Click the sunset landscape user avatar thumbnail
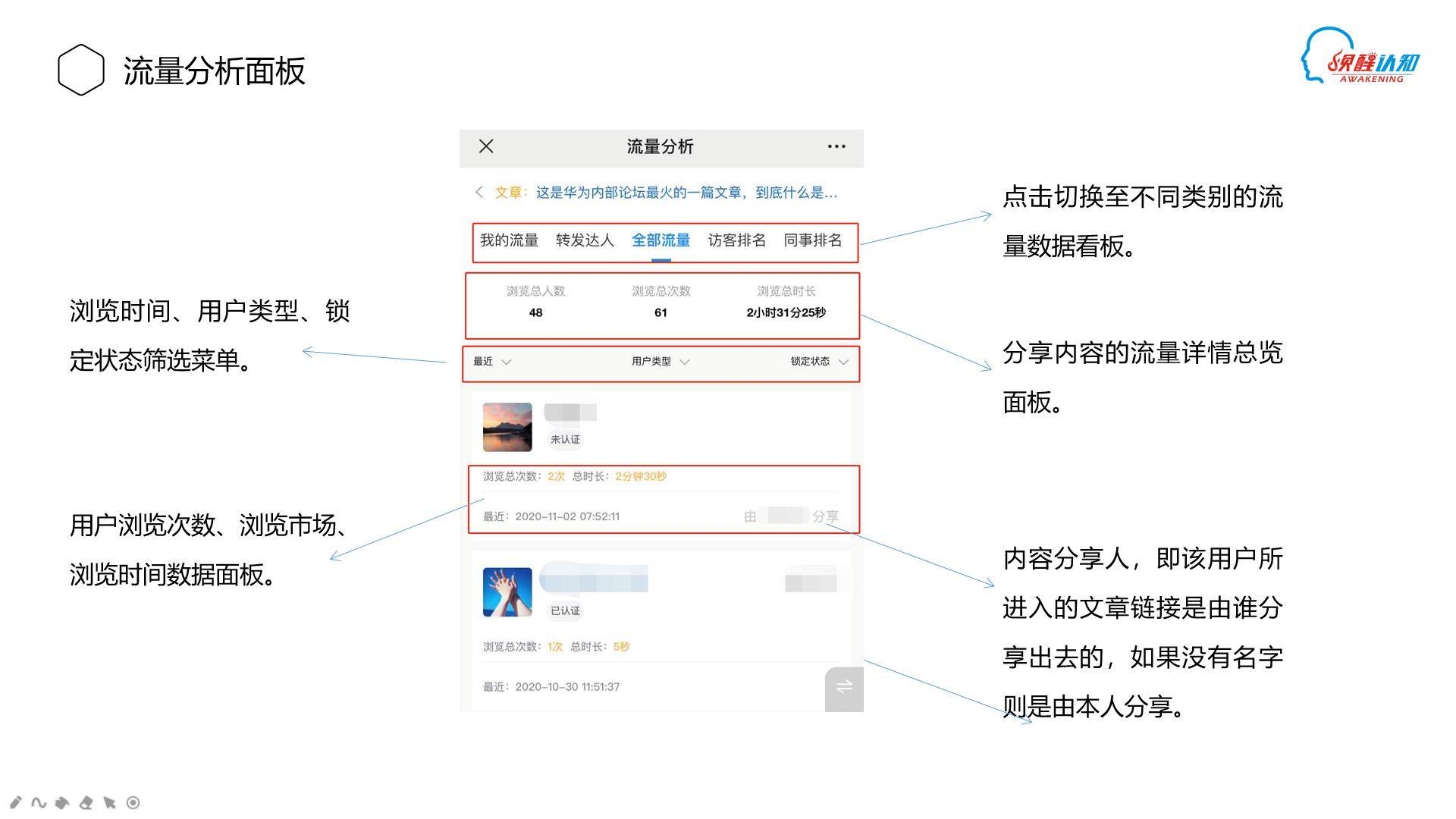The height and width of the screenshot is (819, 1456). 506,426
